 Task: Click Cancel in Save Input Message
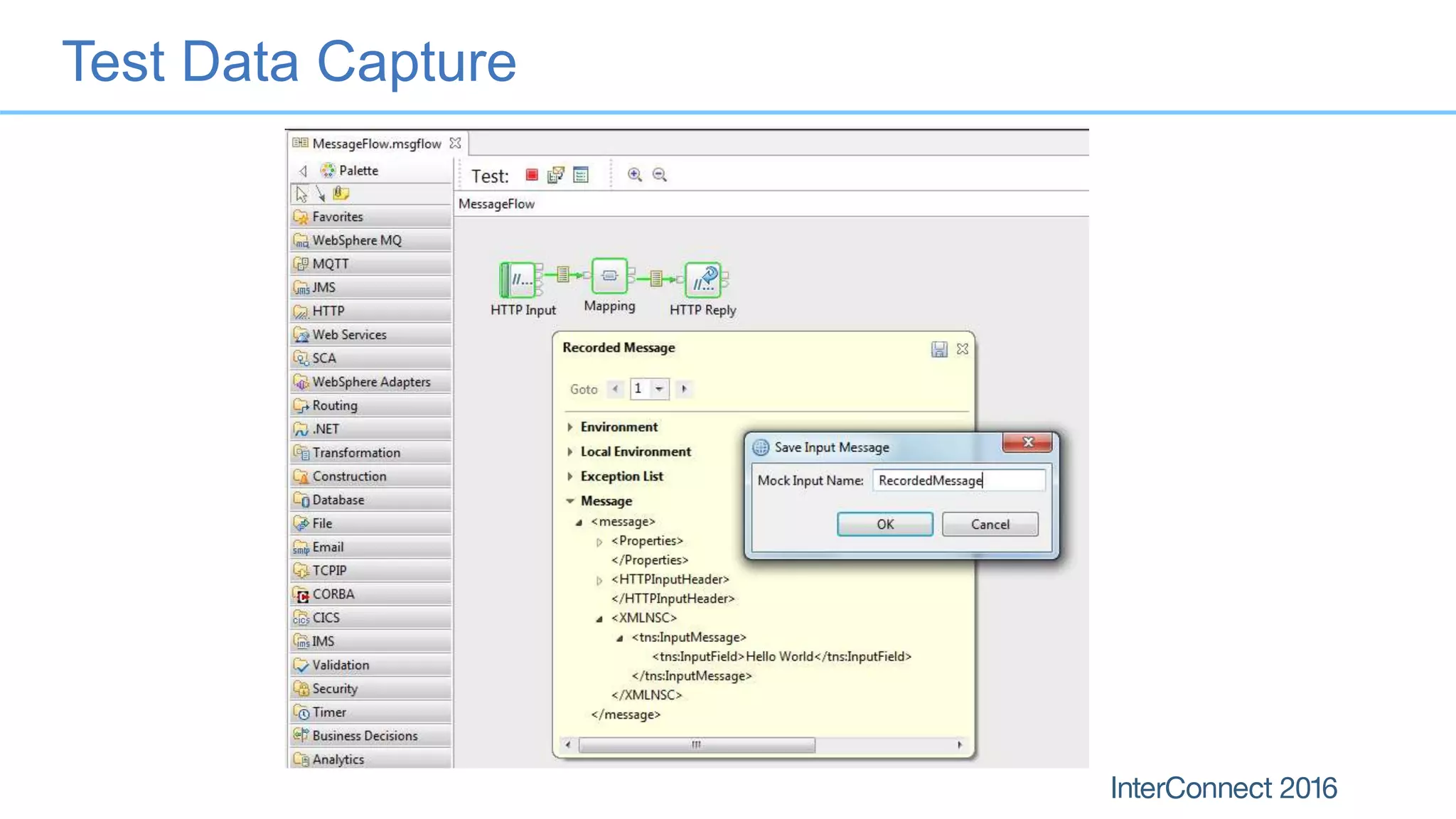990,524
